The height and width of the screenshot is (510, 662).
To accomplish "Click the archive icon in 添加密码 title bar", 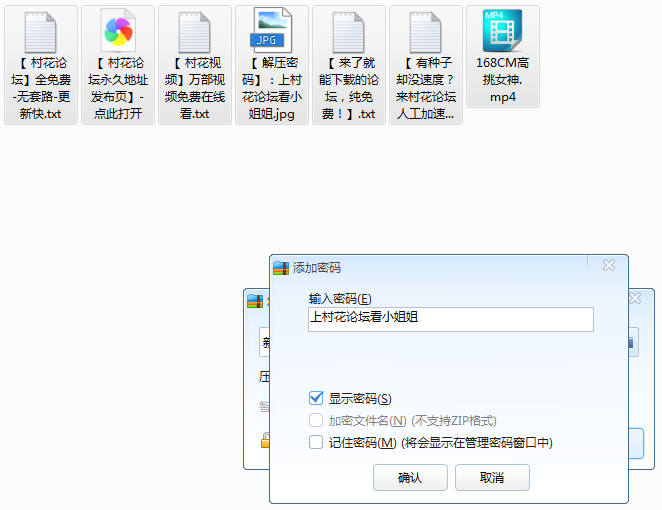I will coord(281,267).
